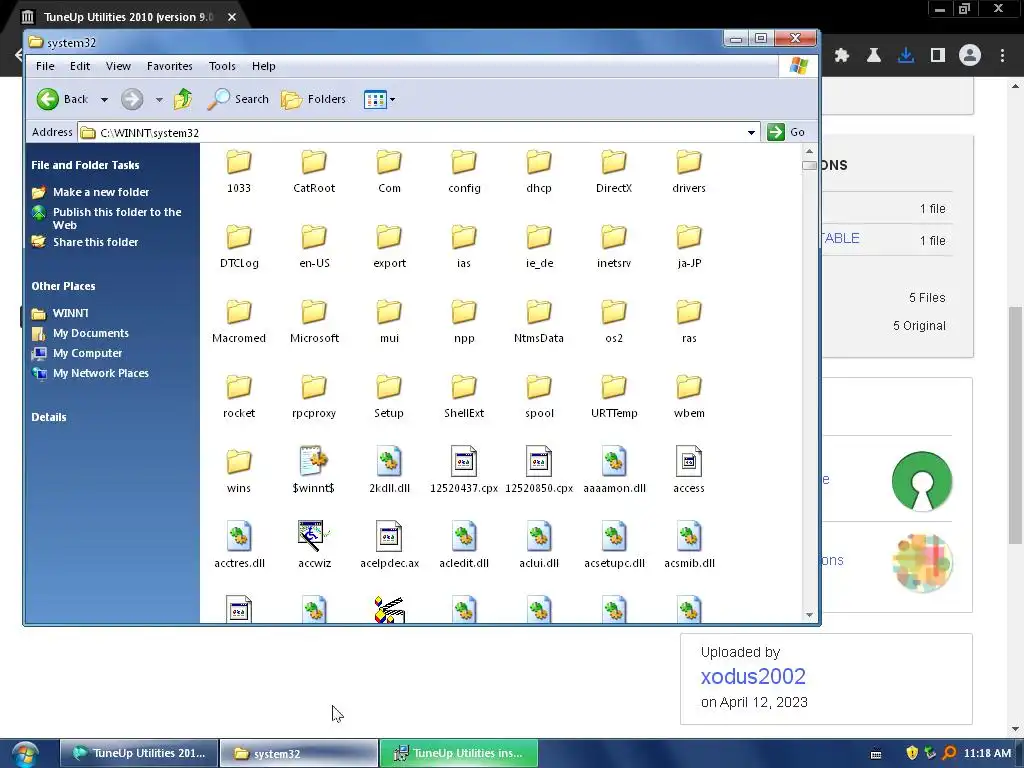
Task: Click the file list scroll down arrow
Action: click(809, 615)
